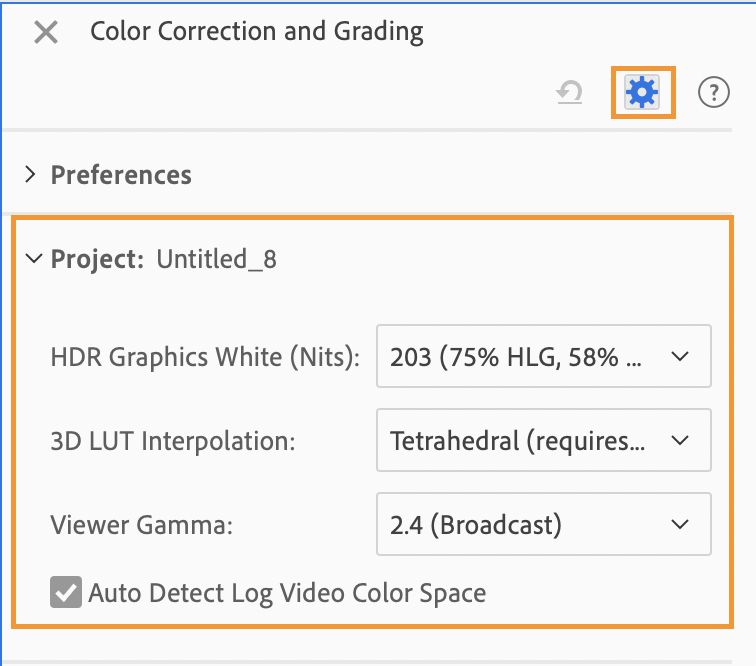Collapse the Project section chevron
Viewport: 756px width, 666px height.
33,260
